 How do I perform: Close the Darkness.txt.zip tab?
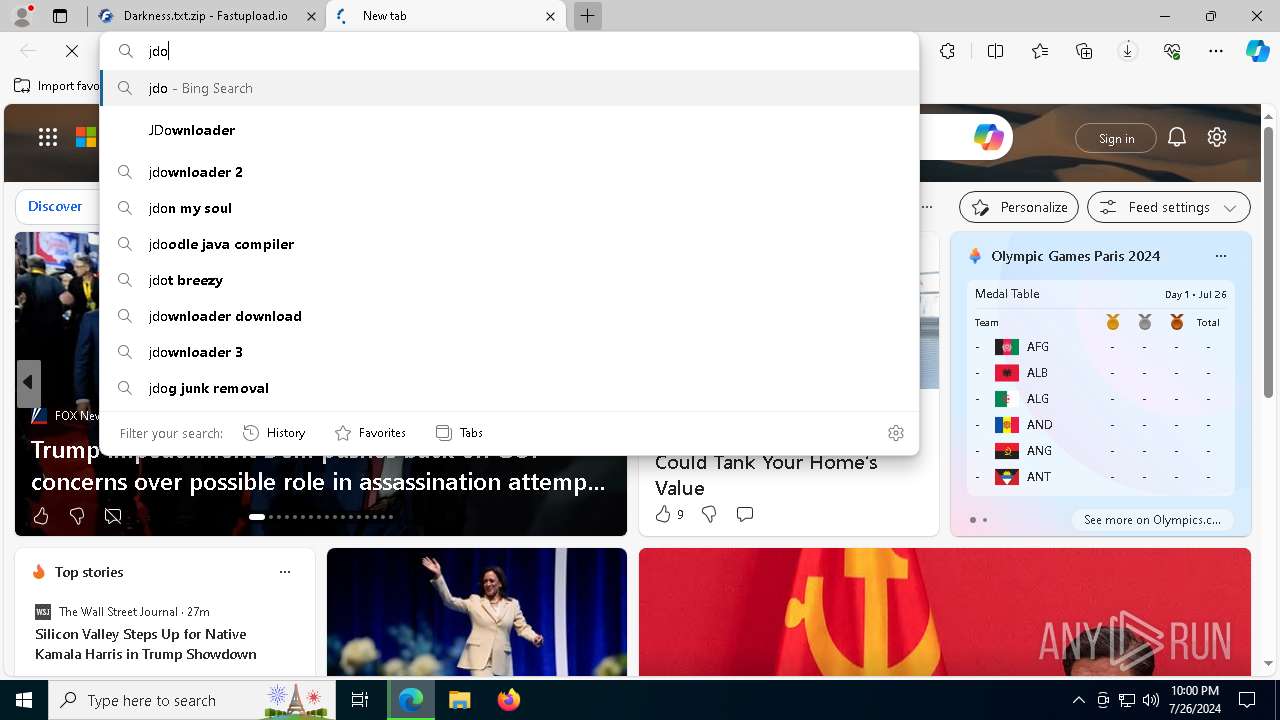coord(311,16)
